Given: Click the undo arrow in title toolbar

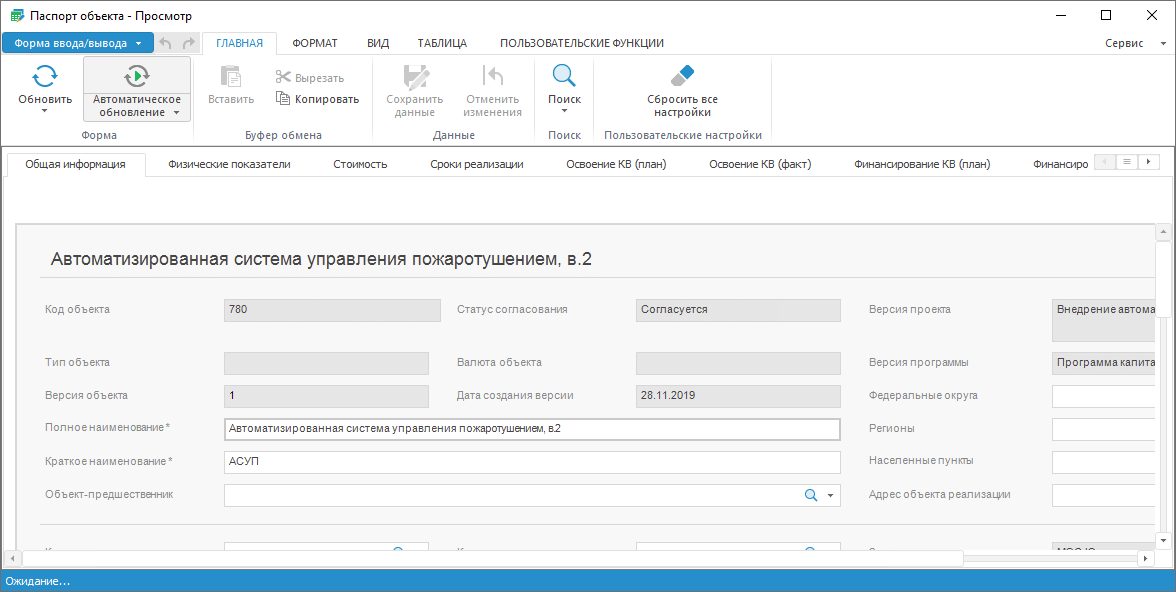Looking at the screenshot, I should click(x=166, y=43).
